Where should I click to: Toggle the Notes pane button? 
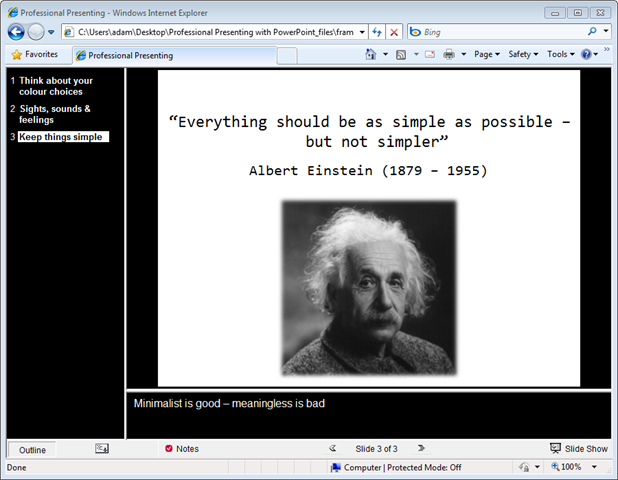pos(182,449)
